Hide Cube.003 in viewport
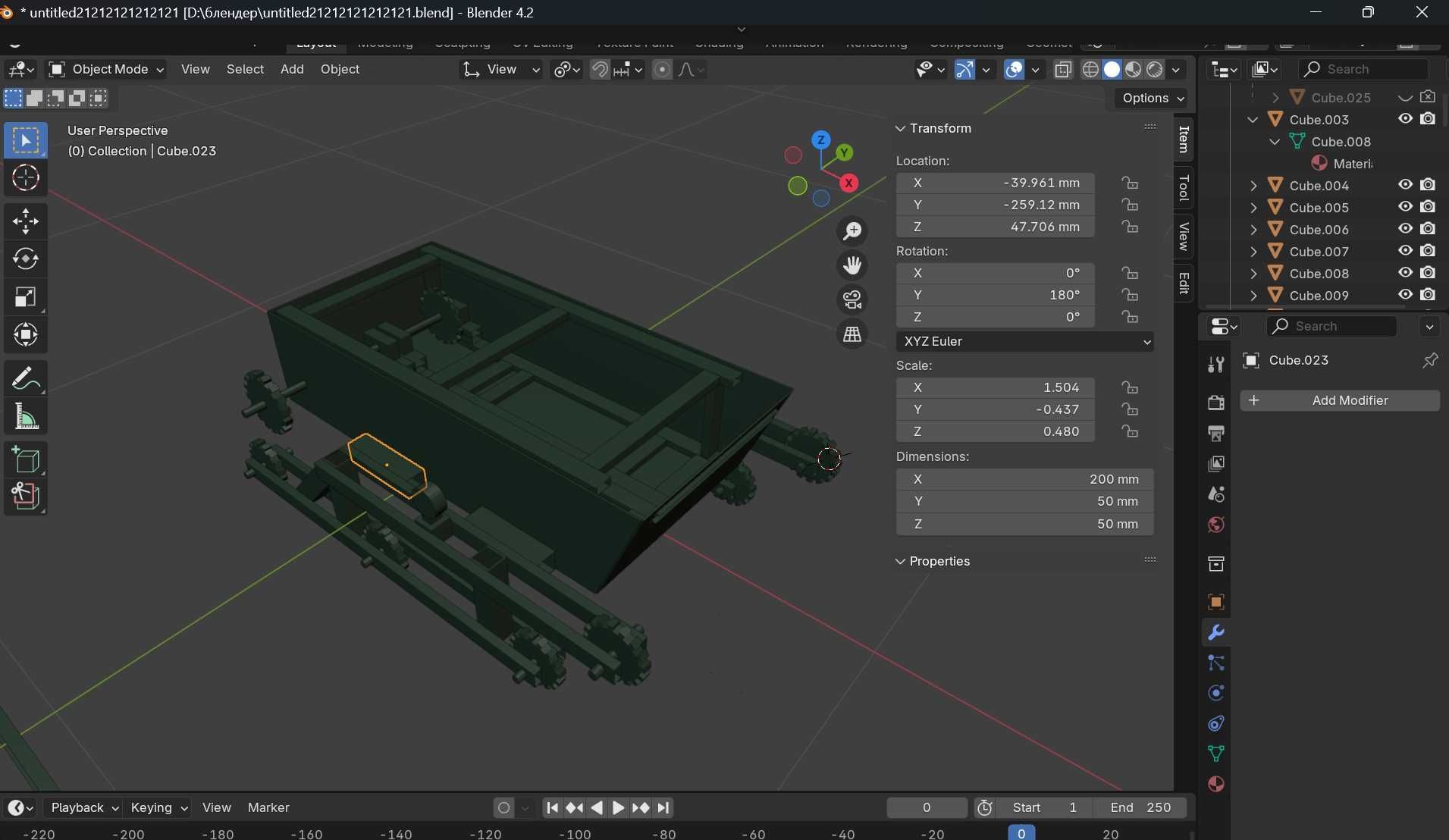 (x=1406, y=119)
